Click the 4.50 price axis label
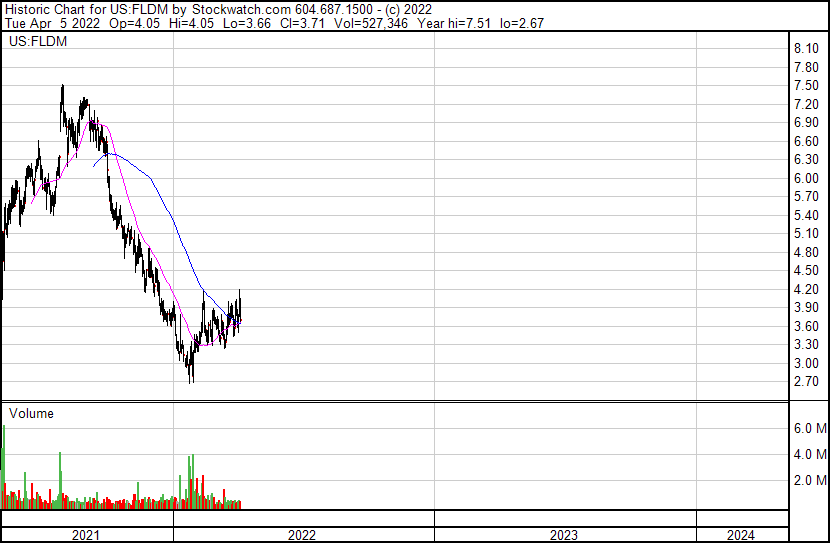Image resolution: width=830 pixels, height=543 pixels. point(806,271)
